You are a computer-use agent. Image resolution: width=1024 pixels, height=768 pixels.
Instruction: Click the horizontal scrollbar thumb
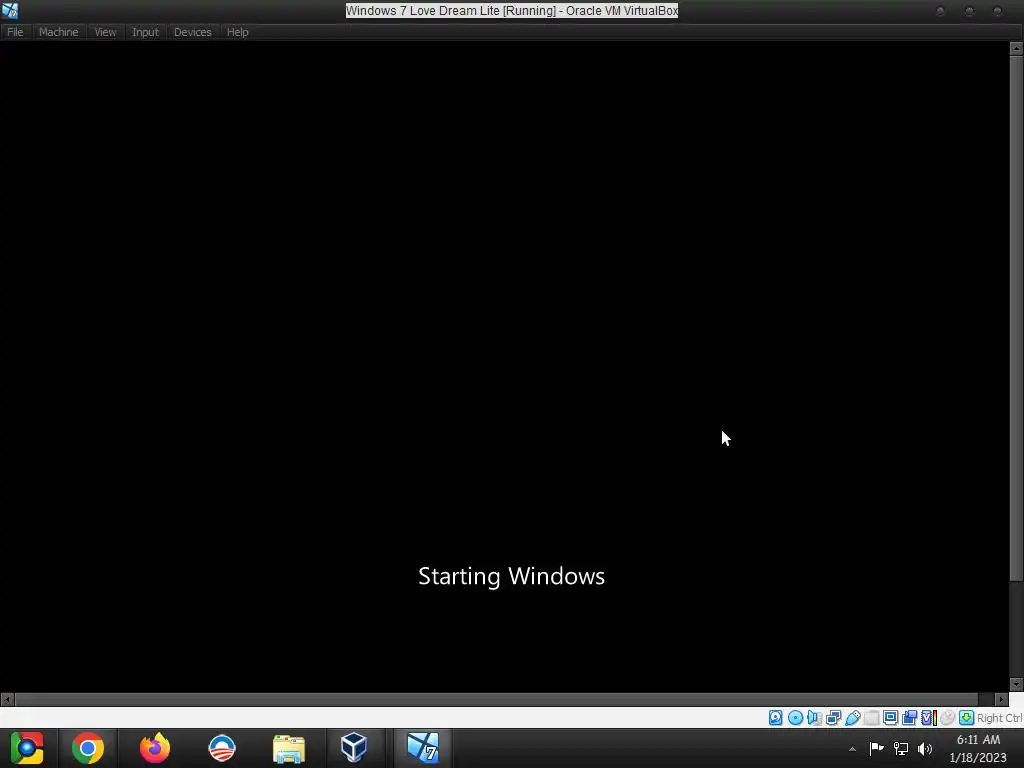click(496, 699)
